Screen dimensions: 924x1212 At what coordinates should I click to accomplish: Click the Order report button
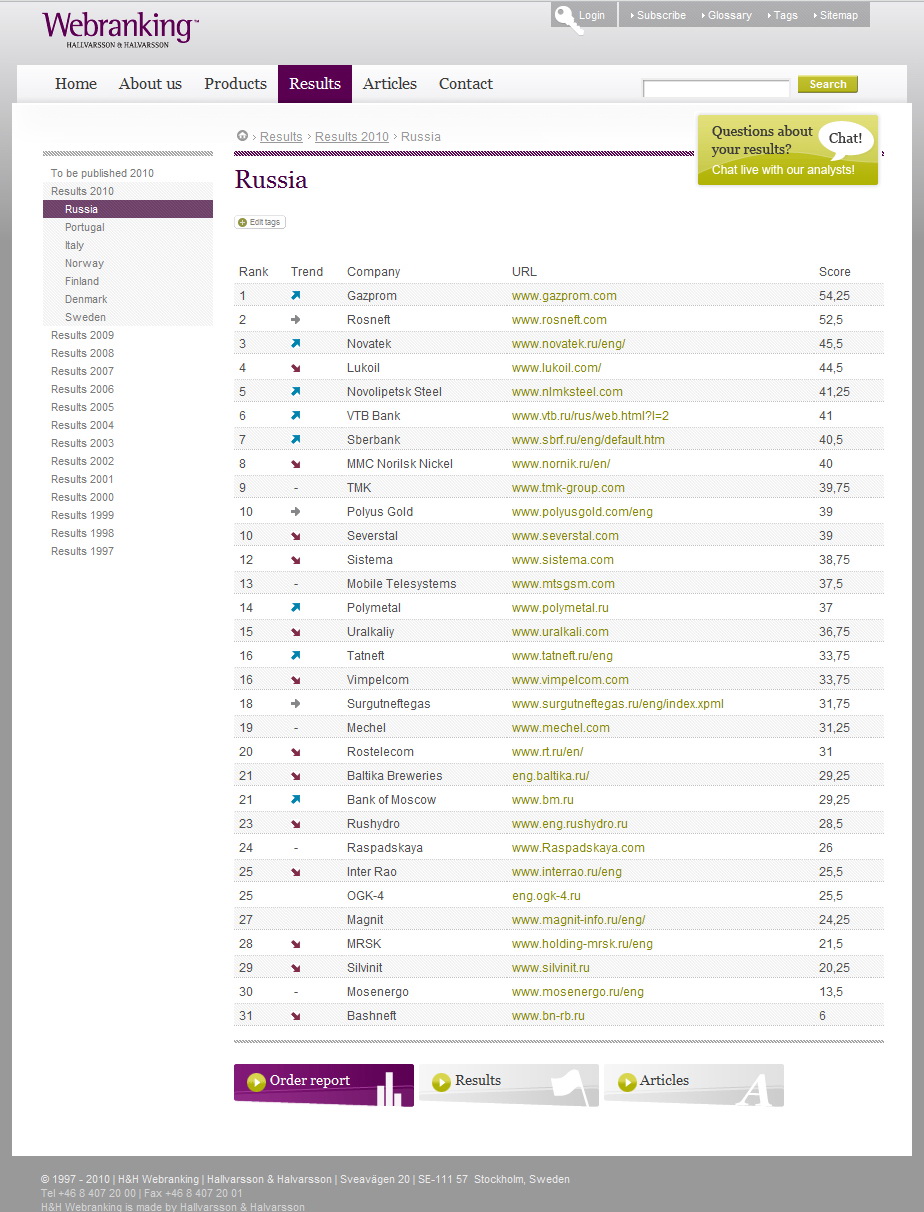click(x=324, y=1085)
